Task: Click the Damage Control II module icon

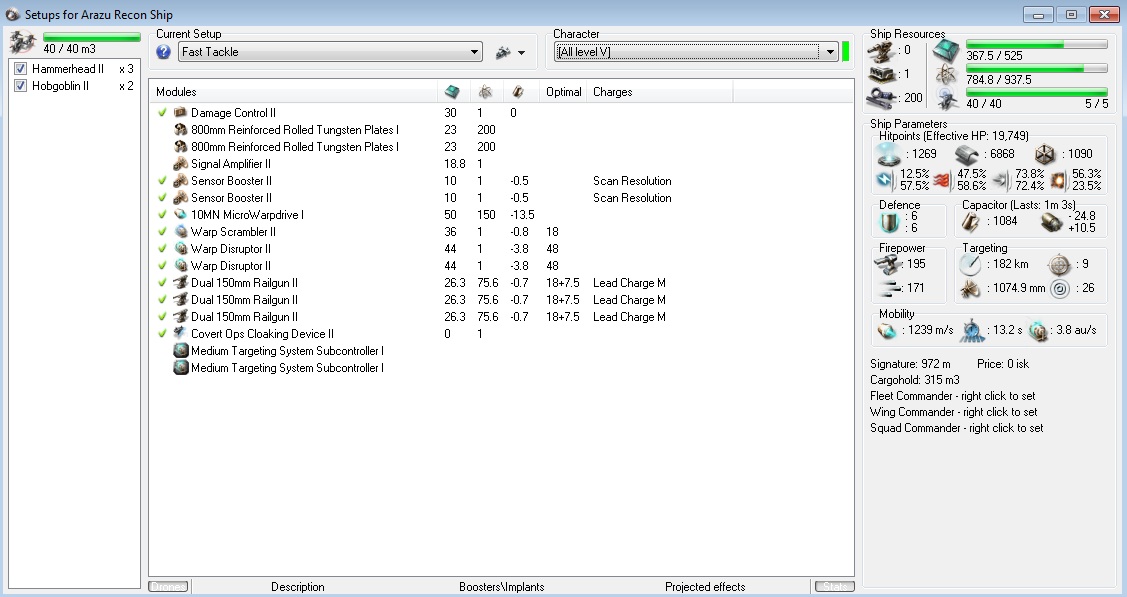Action: pyautogui.click(x=180, y=113)
